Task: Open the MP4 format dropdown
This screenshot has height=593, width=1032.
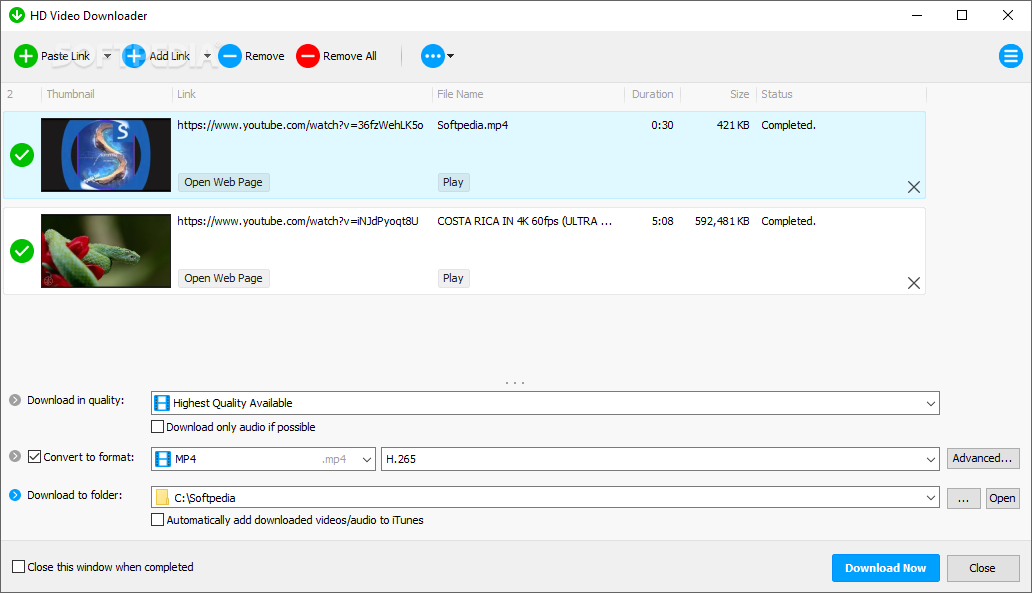Action: [x=263, y=459]
